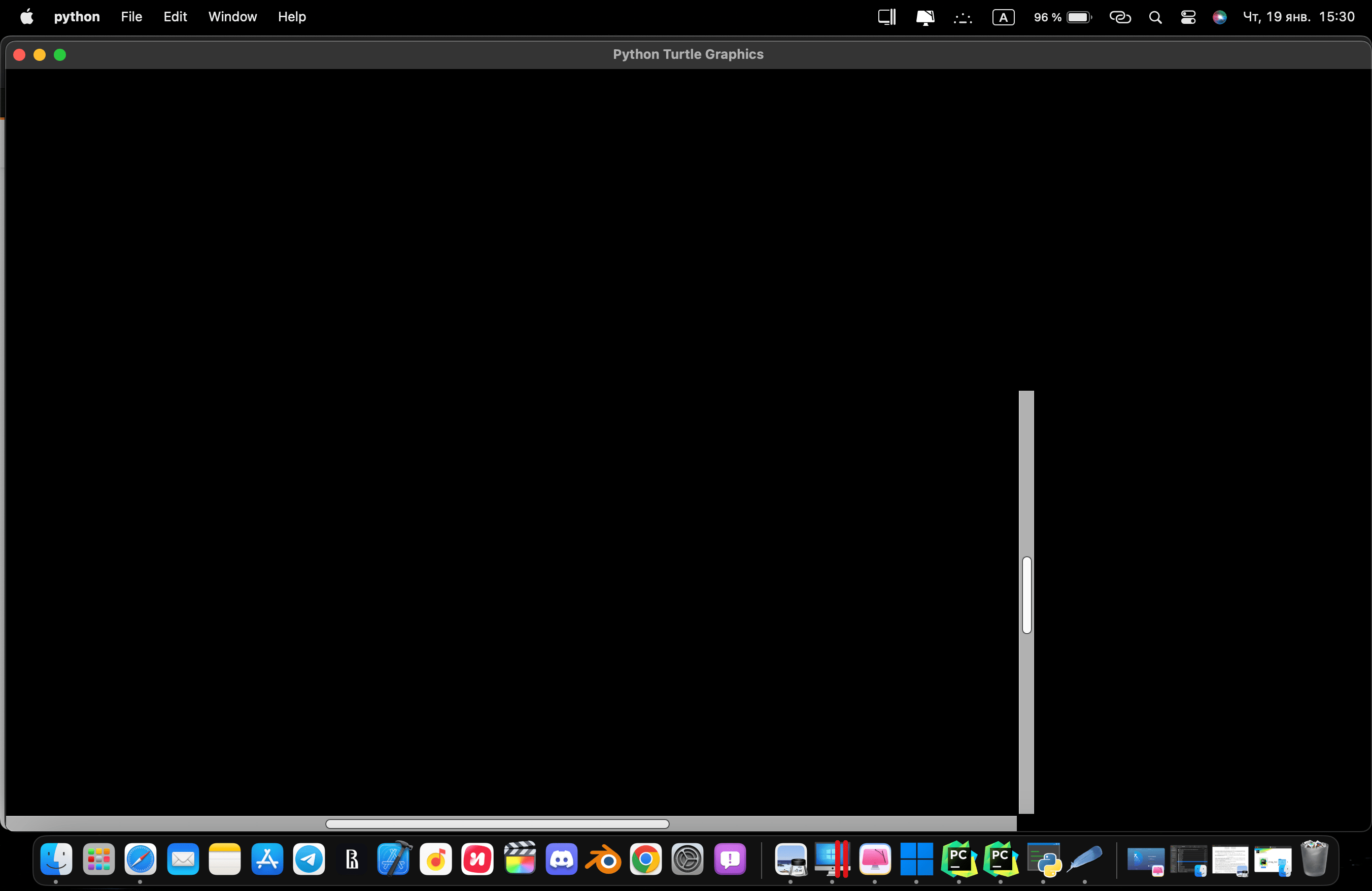Click the vertical scrollbar thumb
Image resolution: width=1372 pixels, height=891 pixels.
pos(1026,595)
